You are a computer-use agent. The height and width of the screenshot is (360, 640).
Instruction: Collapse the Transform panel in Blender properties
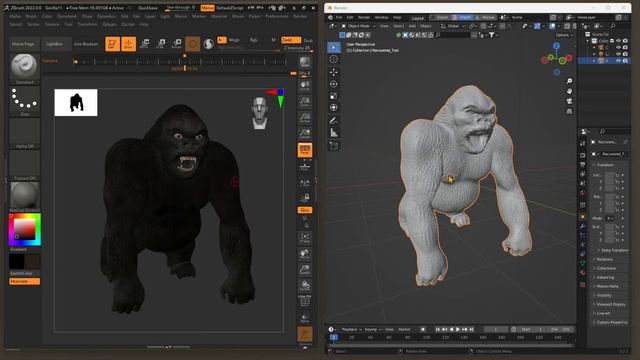(x=605, y=165)
